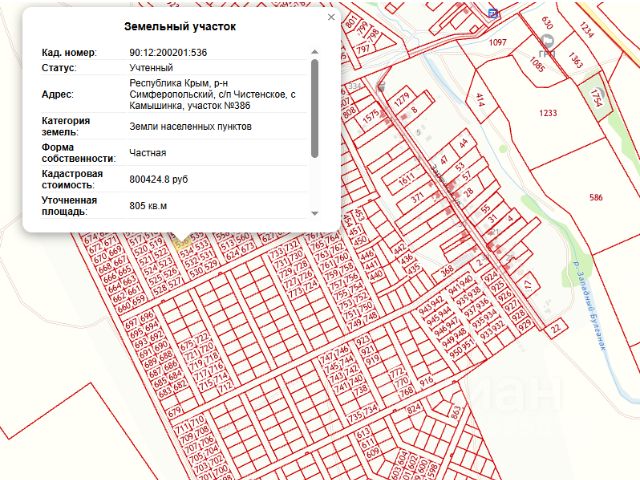Select parcel 863 on the map
The height and width of the screenshot is (480, 640).
click(456, 412)
